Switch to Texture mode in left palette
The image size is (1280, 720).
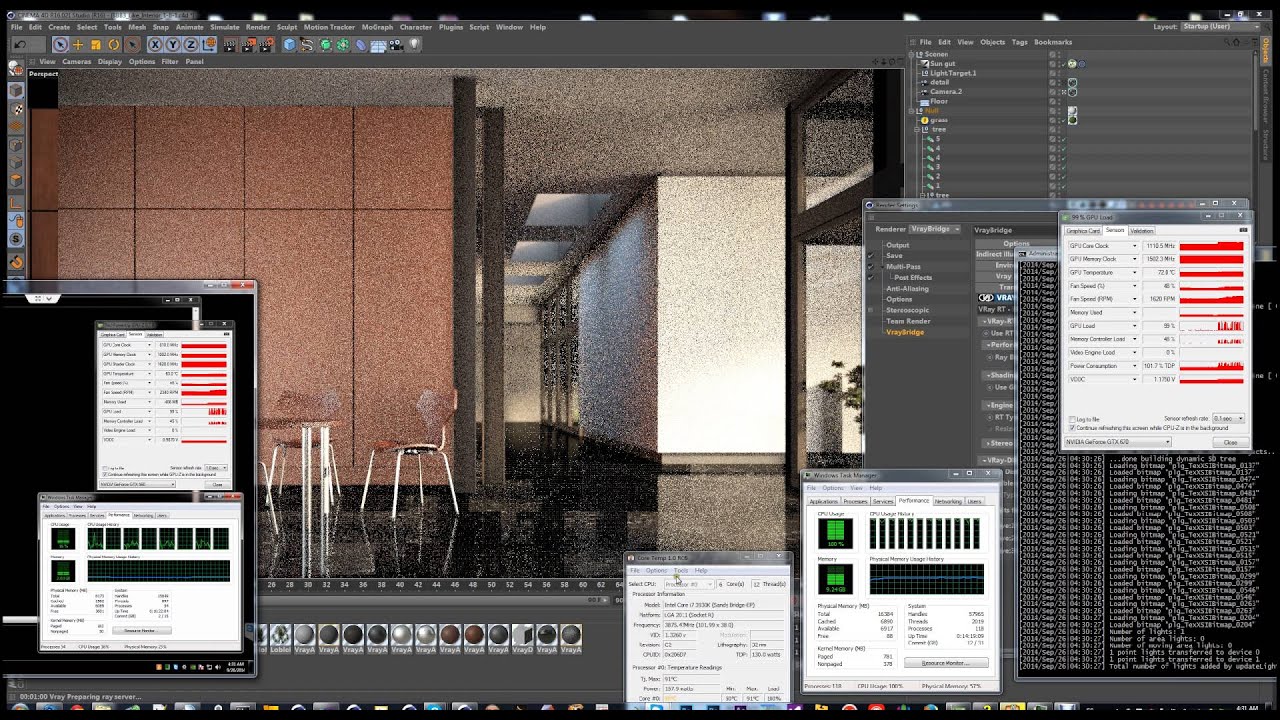tap(16, 109)
